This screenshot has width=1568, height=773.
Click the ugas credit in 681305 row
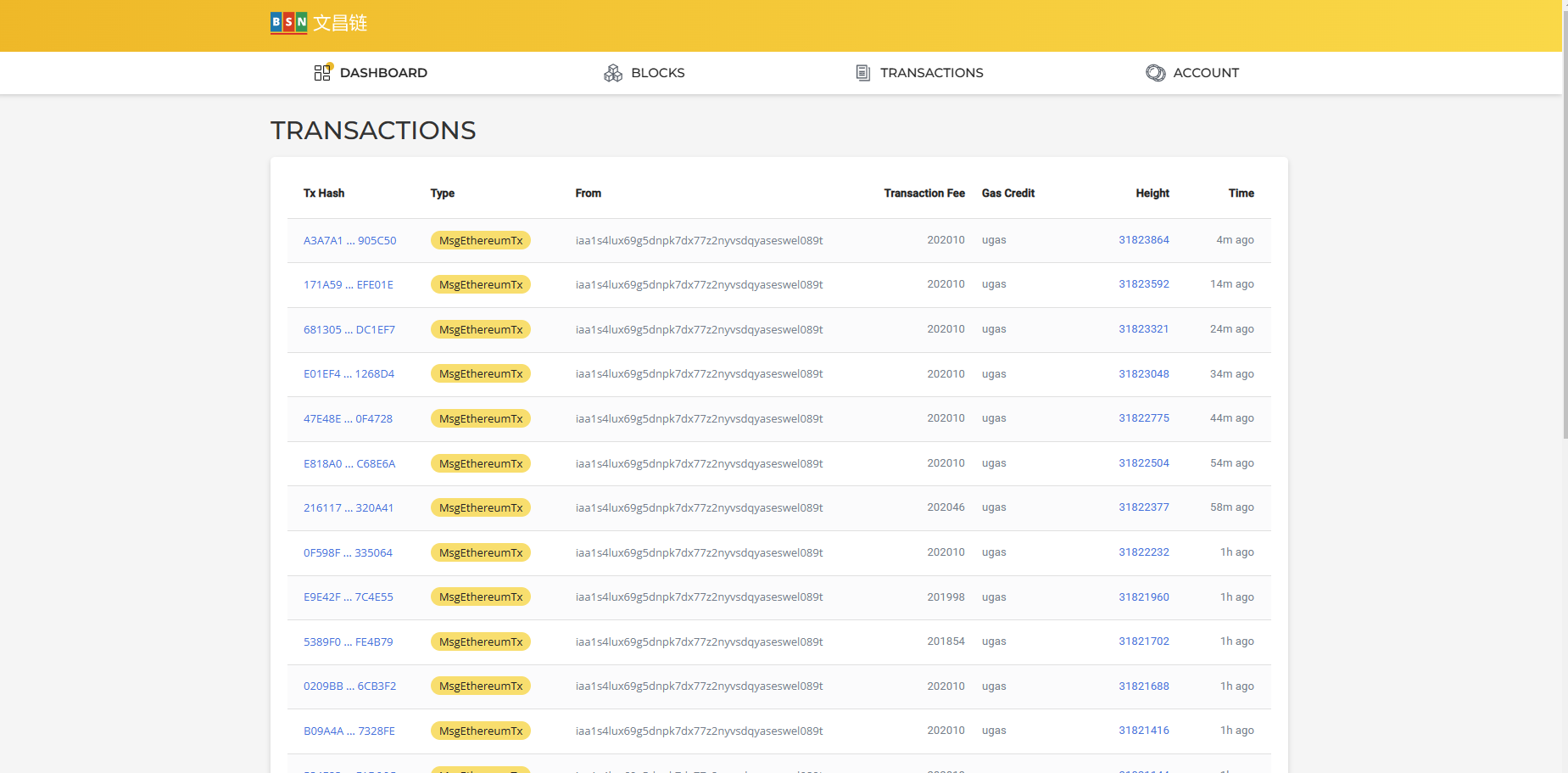pyautogui.click(x=994, y=328)
